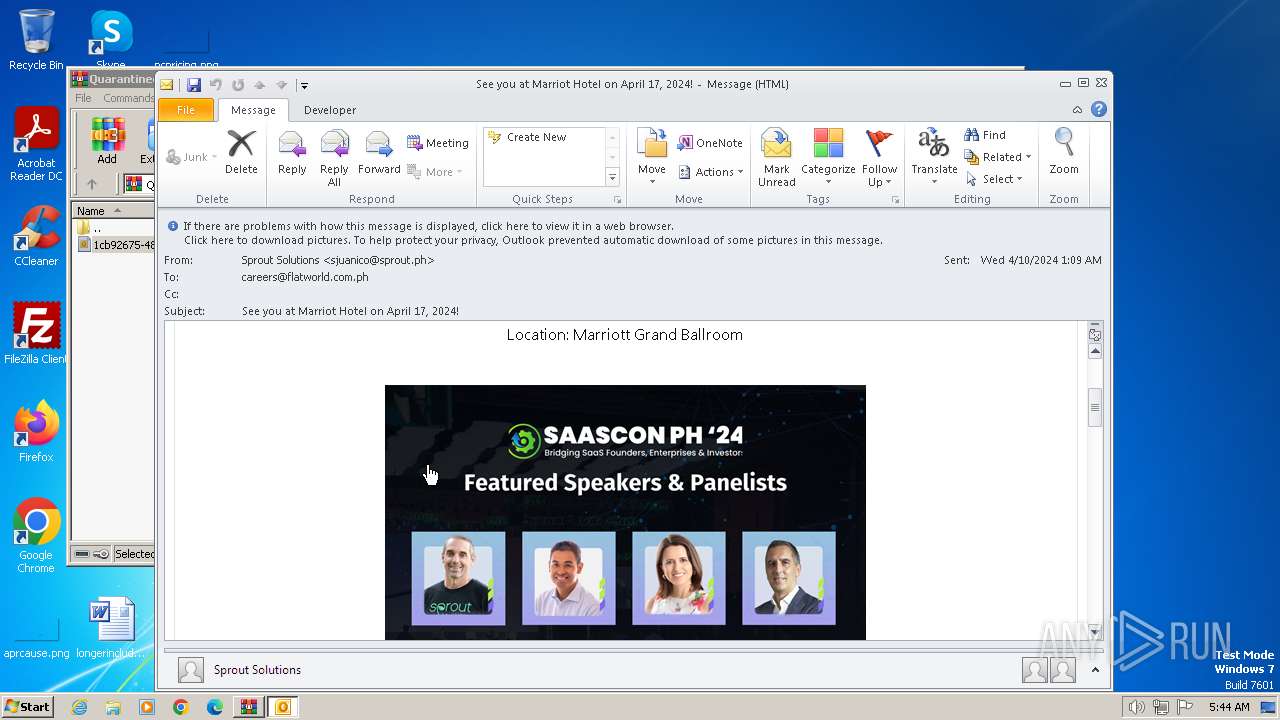Image resolution: width=1280 pixels, height=720 pixels.
Task: Open the longerinclud Word document on desktop
Action: point(110,629)
